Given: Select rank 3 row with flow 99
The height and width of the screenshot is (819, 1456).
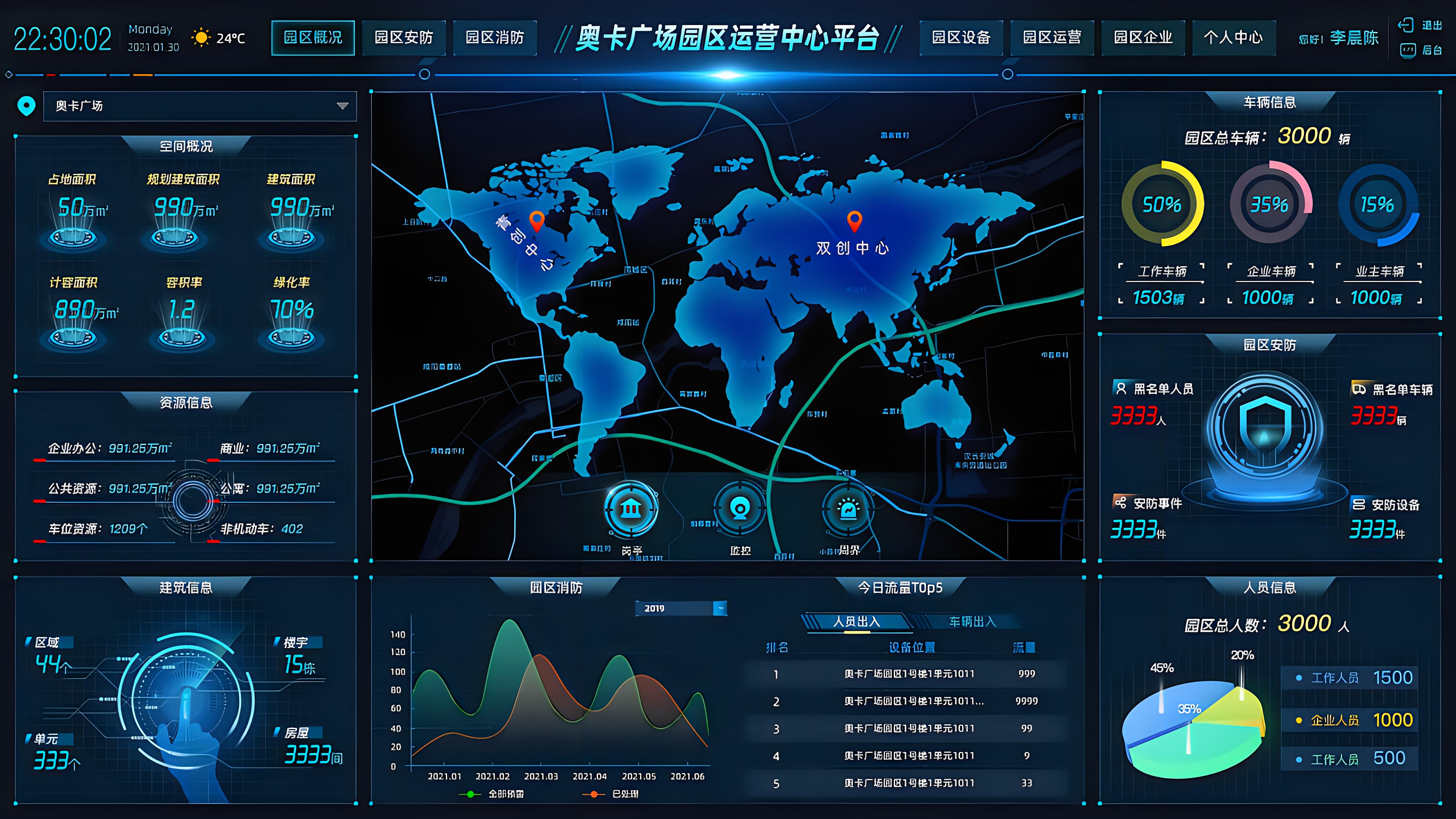Looking at the screenshot, I should 906,729.
